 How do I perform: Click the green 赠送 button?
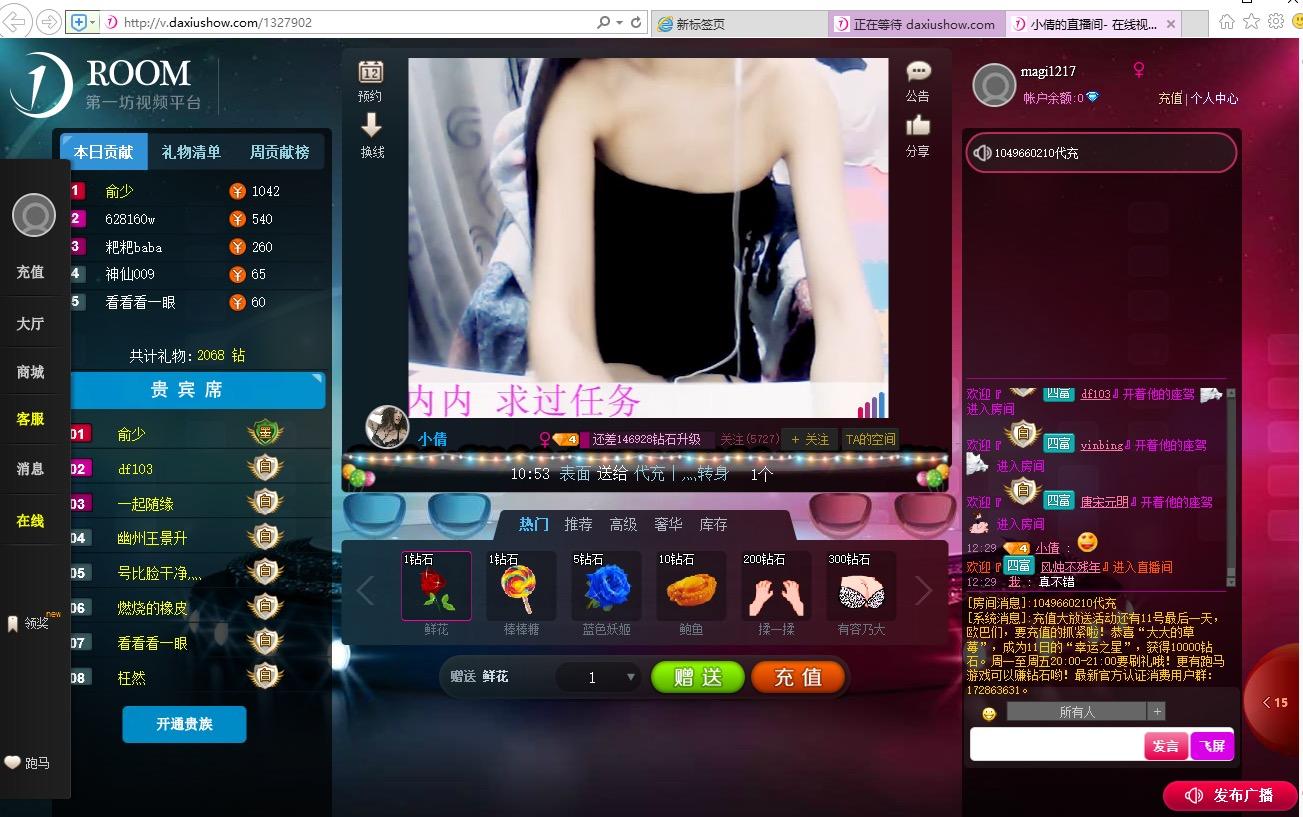[698, 677]
